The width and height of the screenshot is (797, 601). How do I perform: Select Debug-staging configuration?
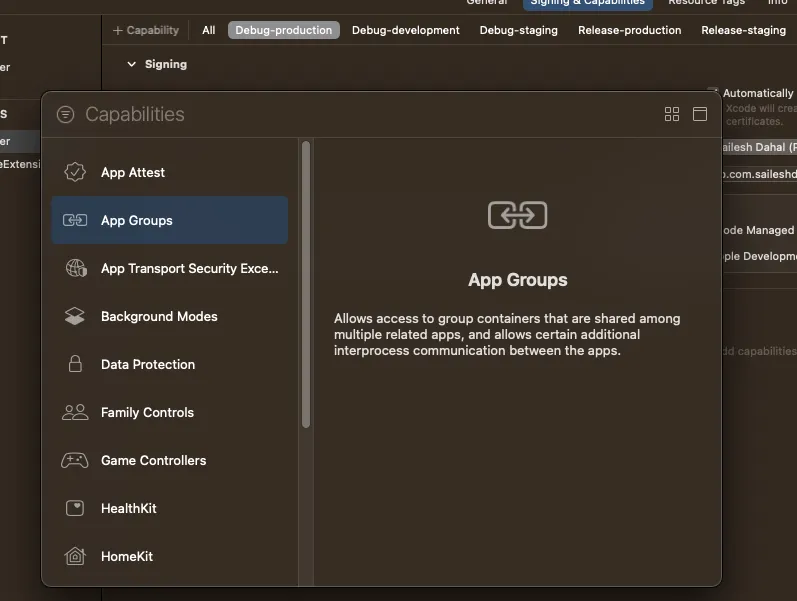(518, 31)
